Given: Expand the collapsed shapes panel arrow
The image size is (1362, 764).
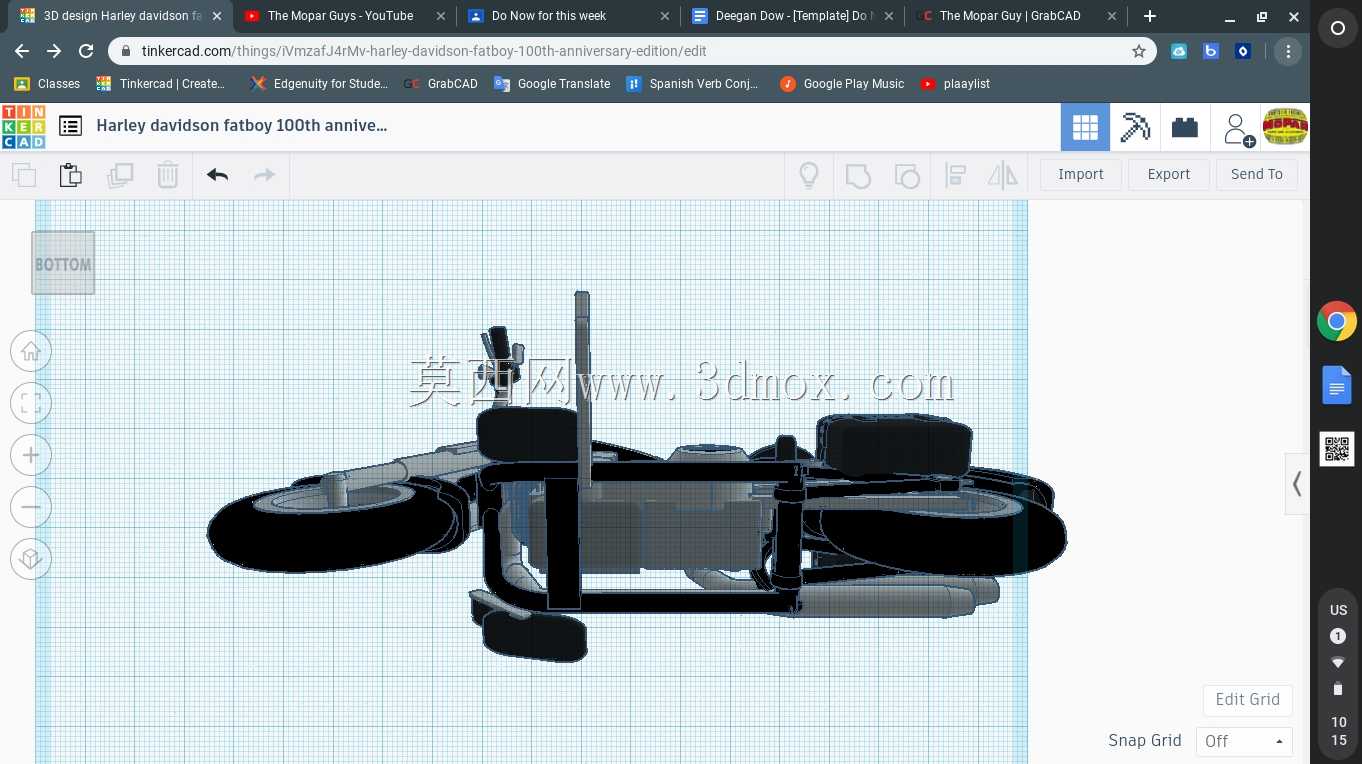Looking at the screenshot, I should (1297, 484).
